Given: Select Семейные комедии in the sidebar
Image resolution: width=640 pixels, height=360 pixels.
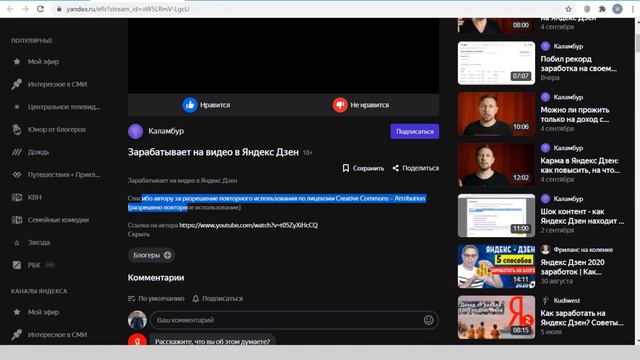Looking at the screenshot, I should tap(58, 220).
